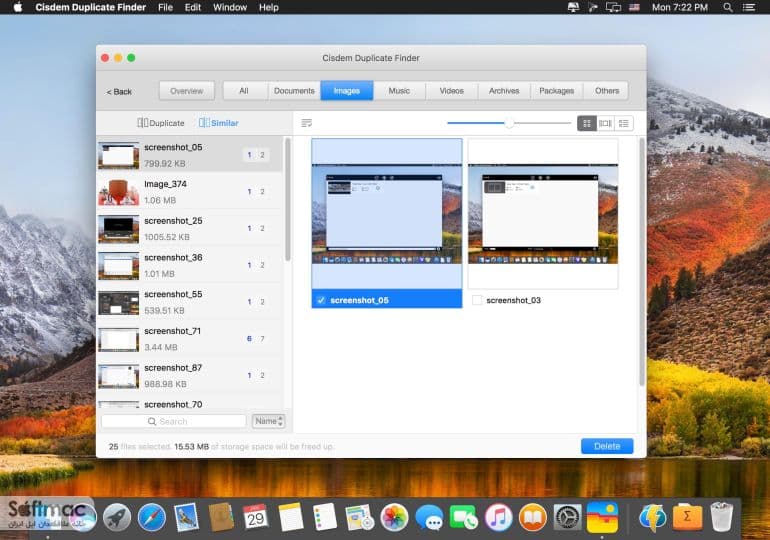Open the Apple menu
Image resolution: width=770 pixels, height=540 pixels.
click(x=18, y=7)
